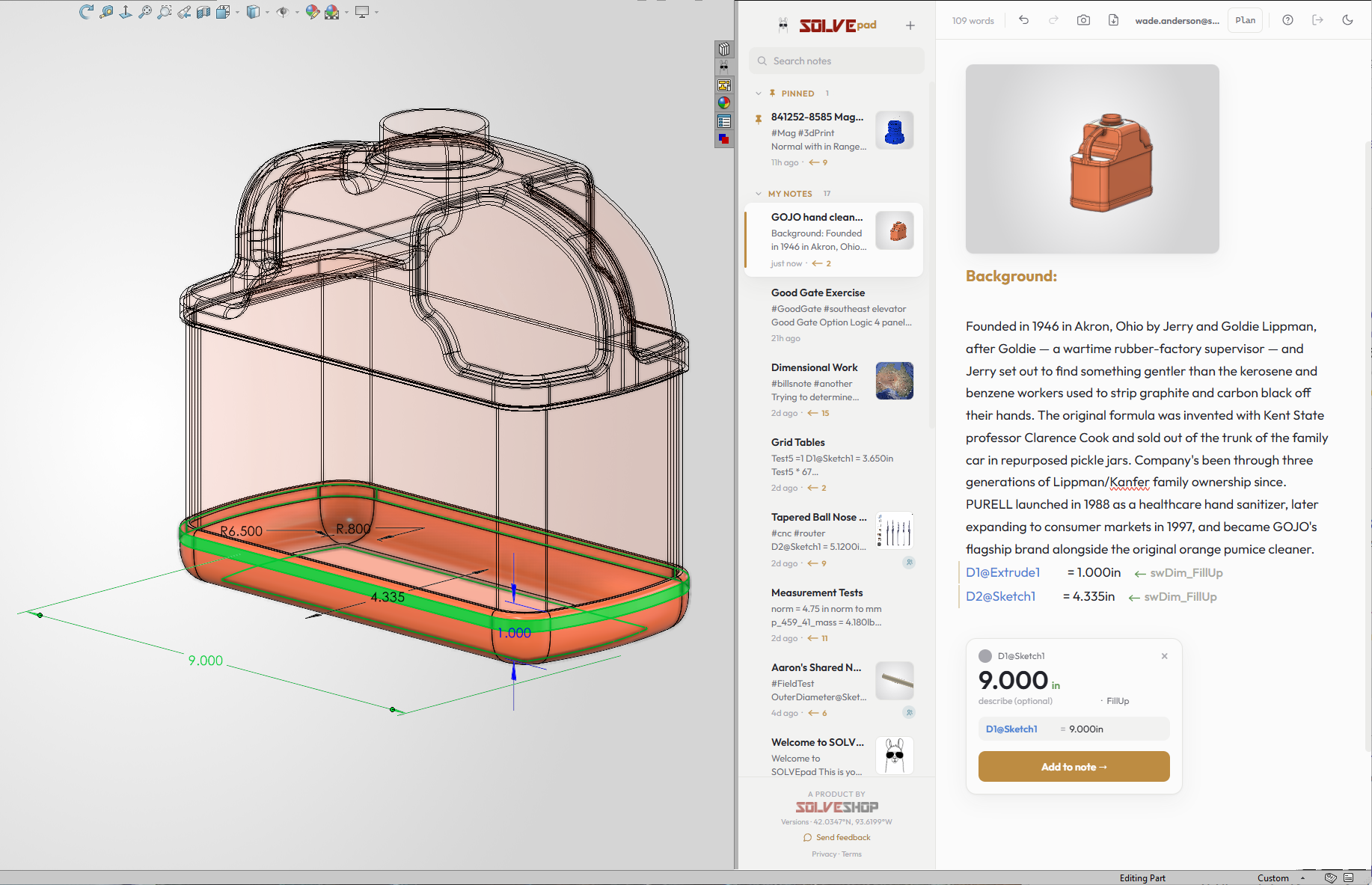Open the help question mark icon
The image size is (1372, 885).
click(x=1287, y=20)
